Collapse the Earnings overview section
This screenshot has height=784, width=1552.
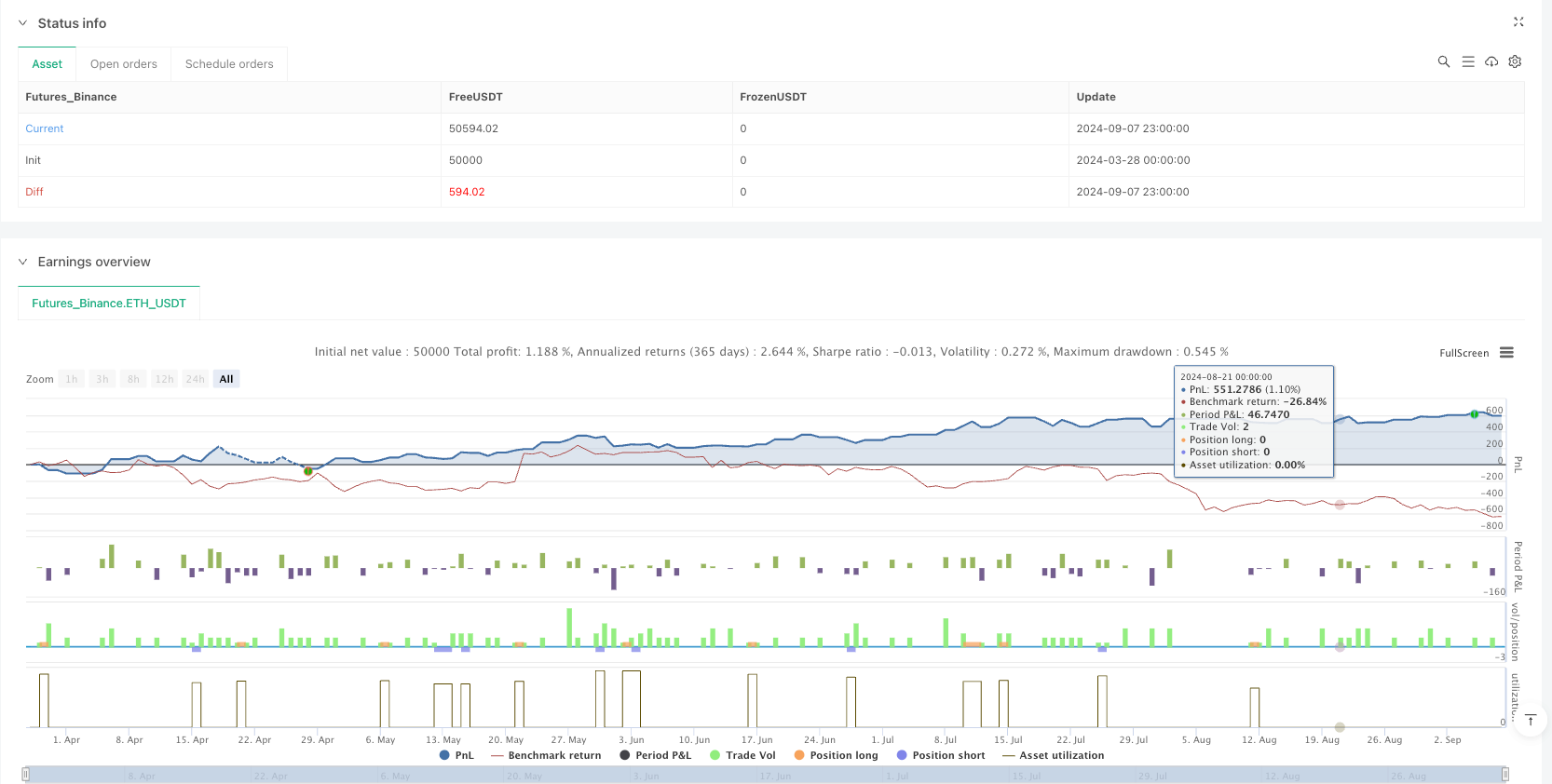pos(23,262)
